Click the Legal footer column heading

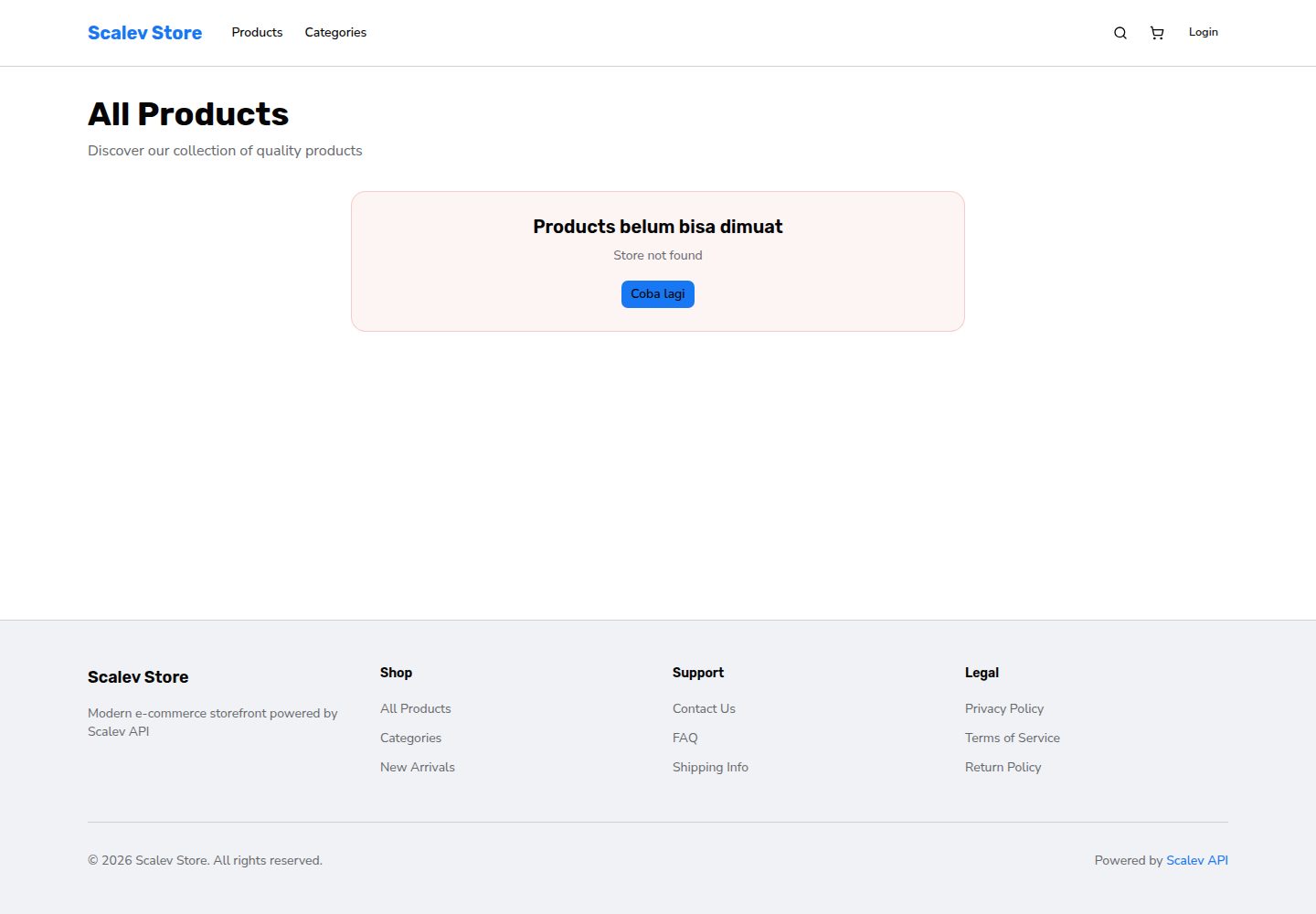click(982, 673)
